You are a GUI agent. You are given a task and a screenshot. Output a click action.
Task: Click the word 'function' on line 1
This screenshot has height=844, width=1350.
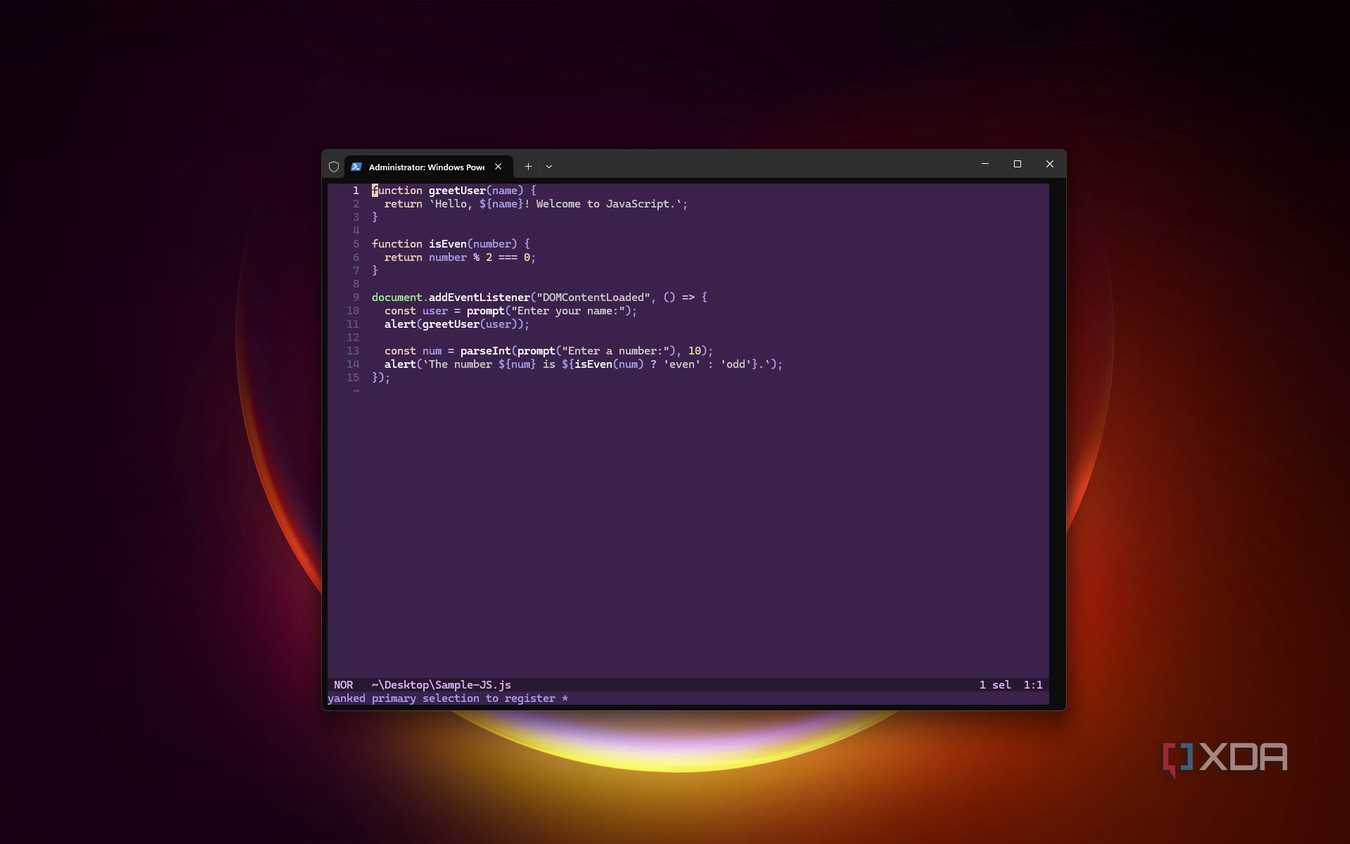pos(397,190)
